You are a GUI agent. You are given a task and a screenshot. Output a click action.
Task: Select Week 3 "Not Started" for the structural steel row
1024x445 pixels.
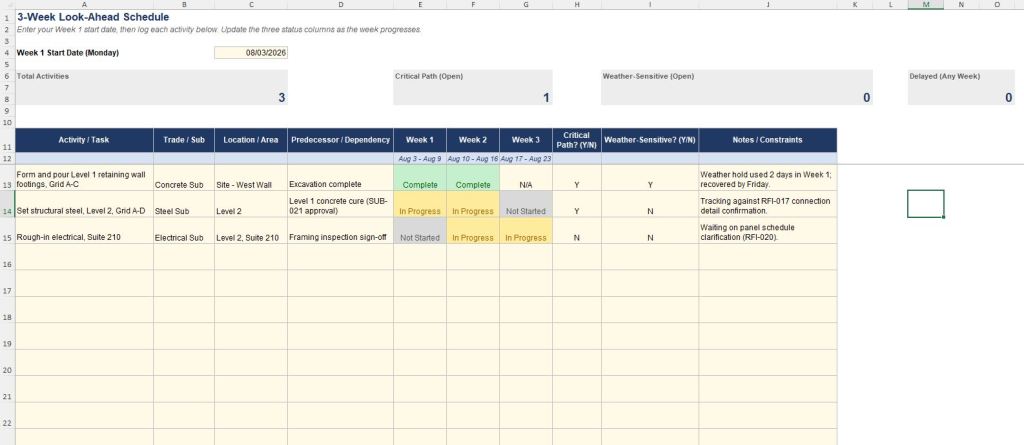tap(526, 205)
